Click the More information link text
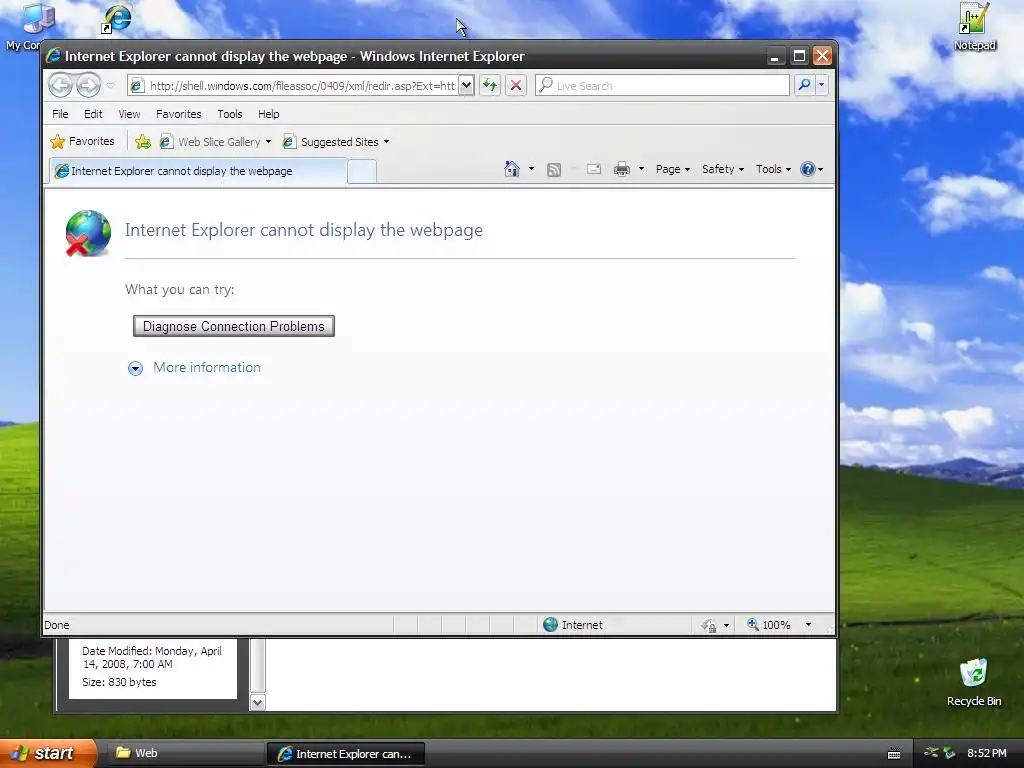Image resolution: width=1024 pixels, height=768 pixels. (207, 367)
